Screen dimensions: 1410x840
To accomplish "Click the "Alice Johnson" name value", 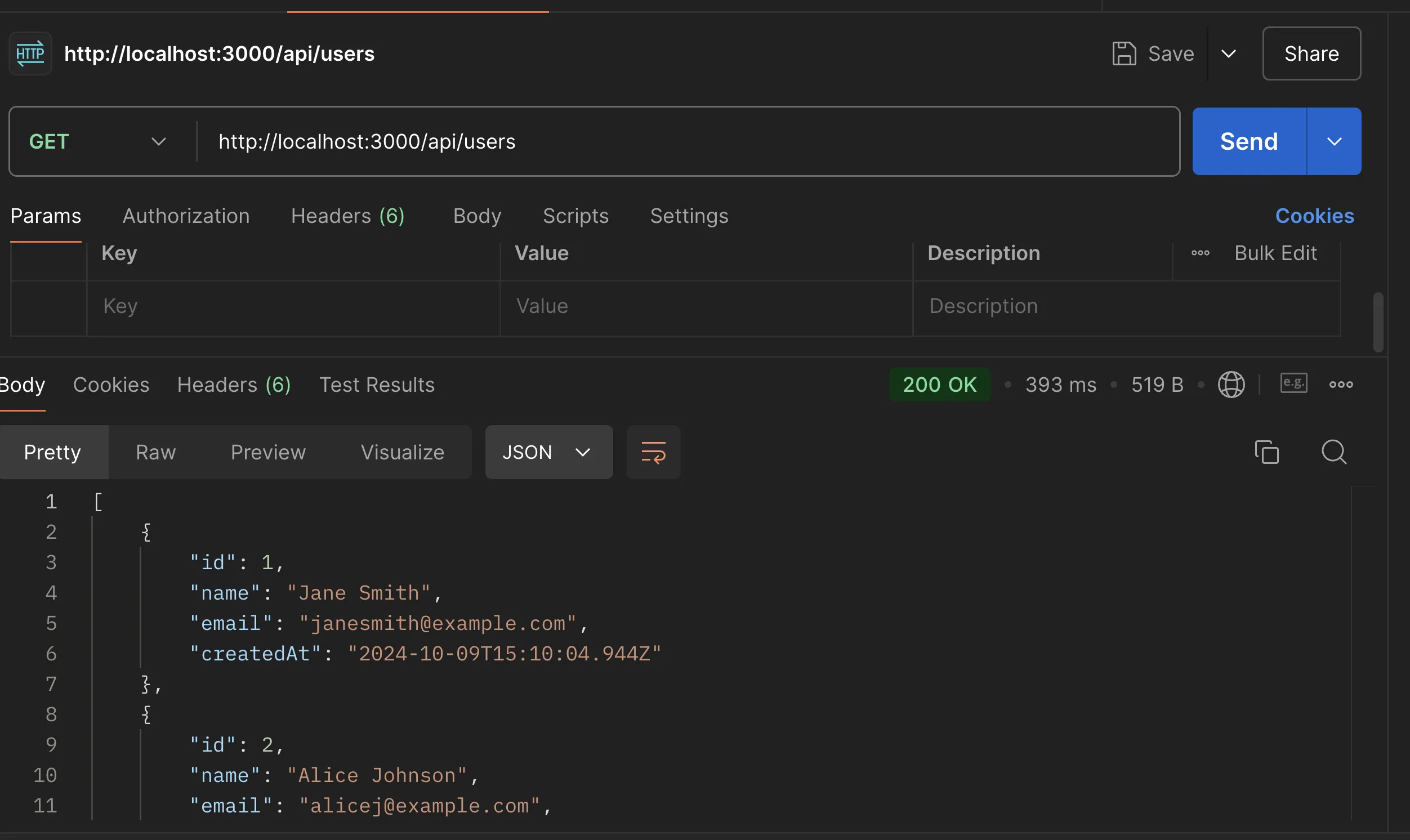I will pyautogui.click(x=377, y=776).
